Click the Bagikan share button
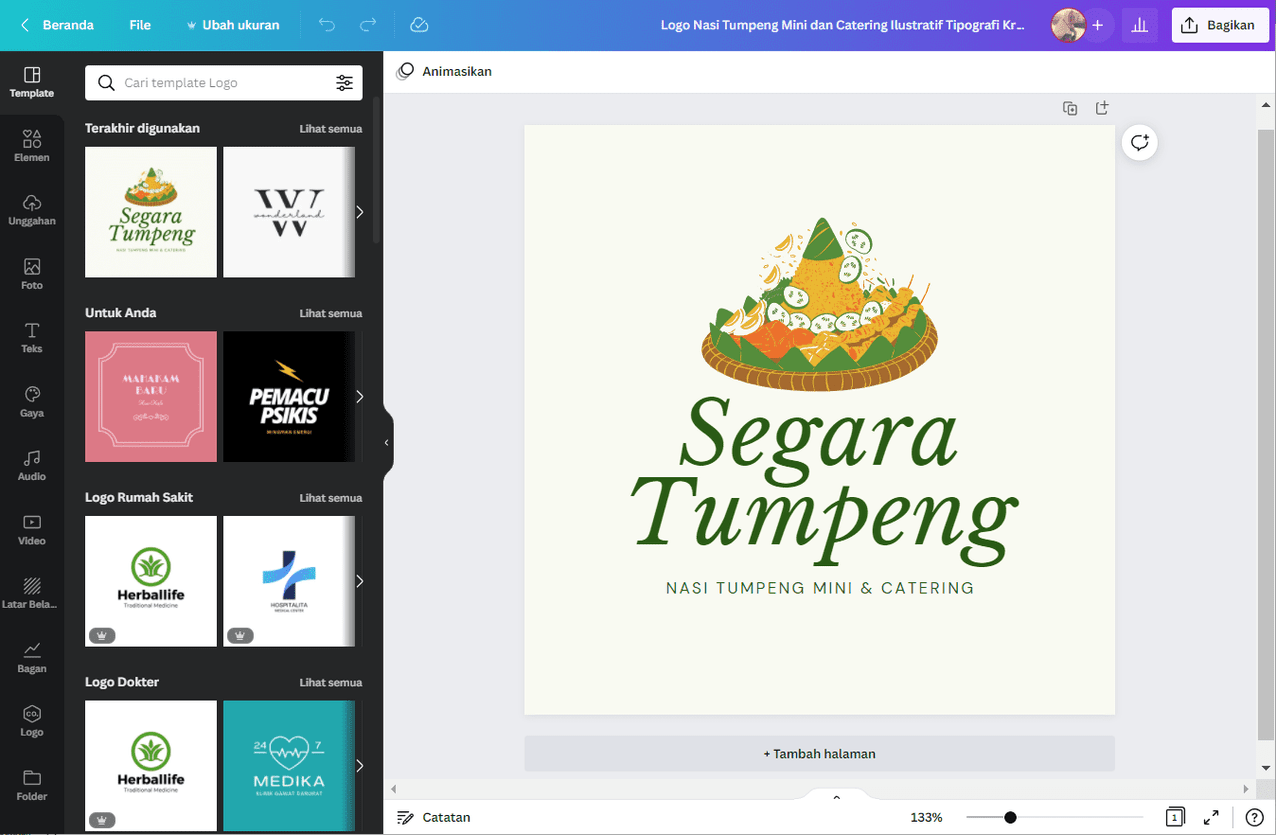The width and height of the screenshot is (1276, 835). pyautogui.click(x=1217, y=26)
